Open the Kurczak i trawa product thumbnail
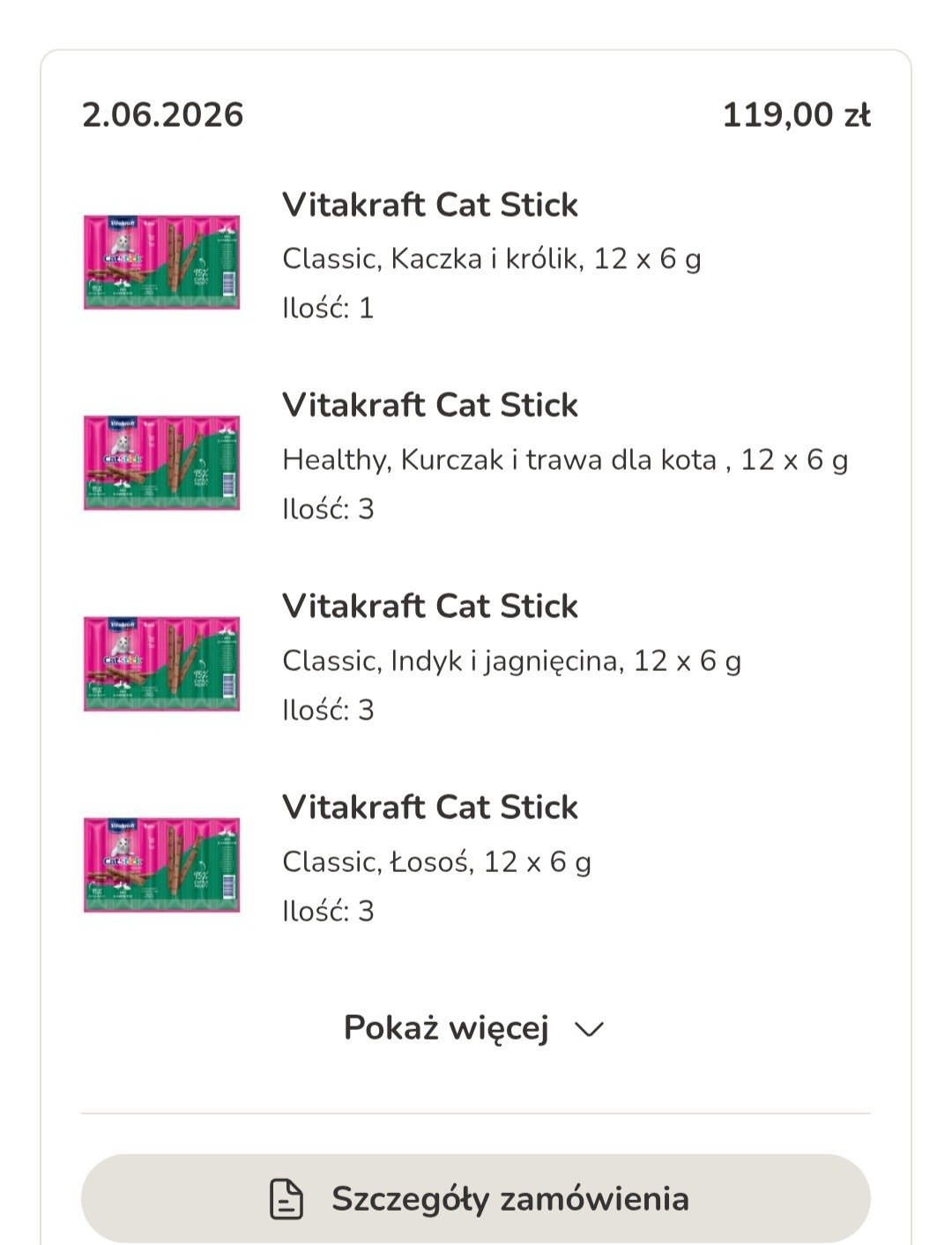952x1245 pixels. click(x=162, y=462)
